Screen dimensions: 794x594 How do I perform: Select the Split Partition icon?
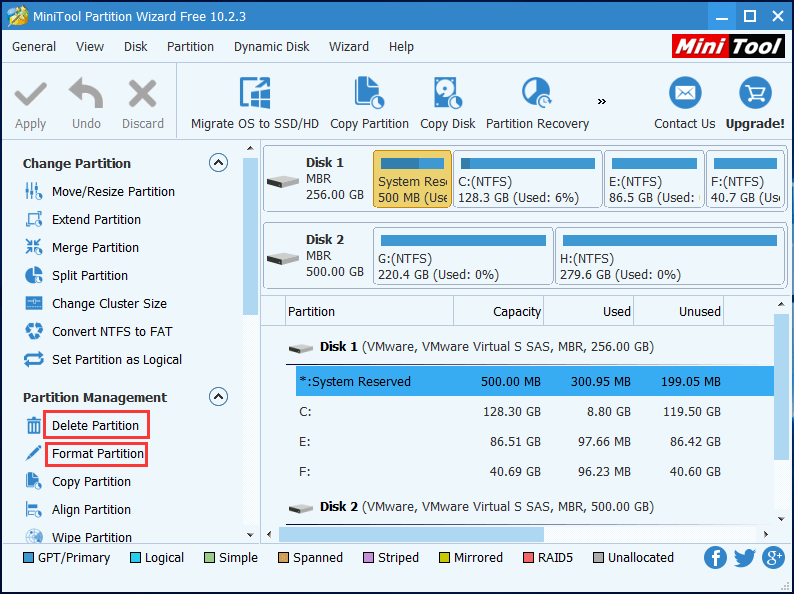[33, 275]
